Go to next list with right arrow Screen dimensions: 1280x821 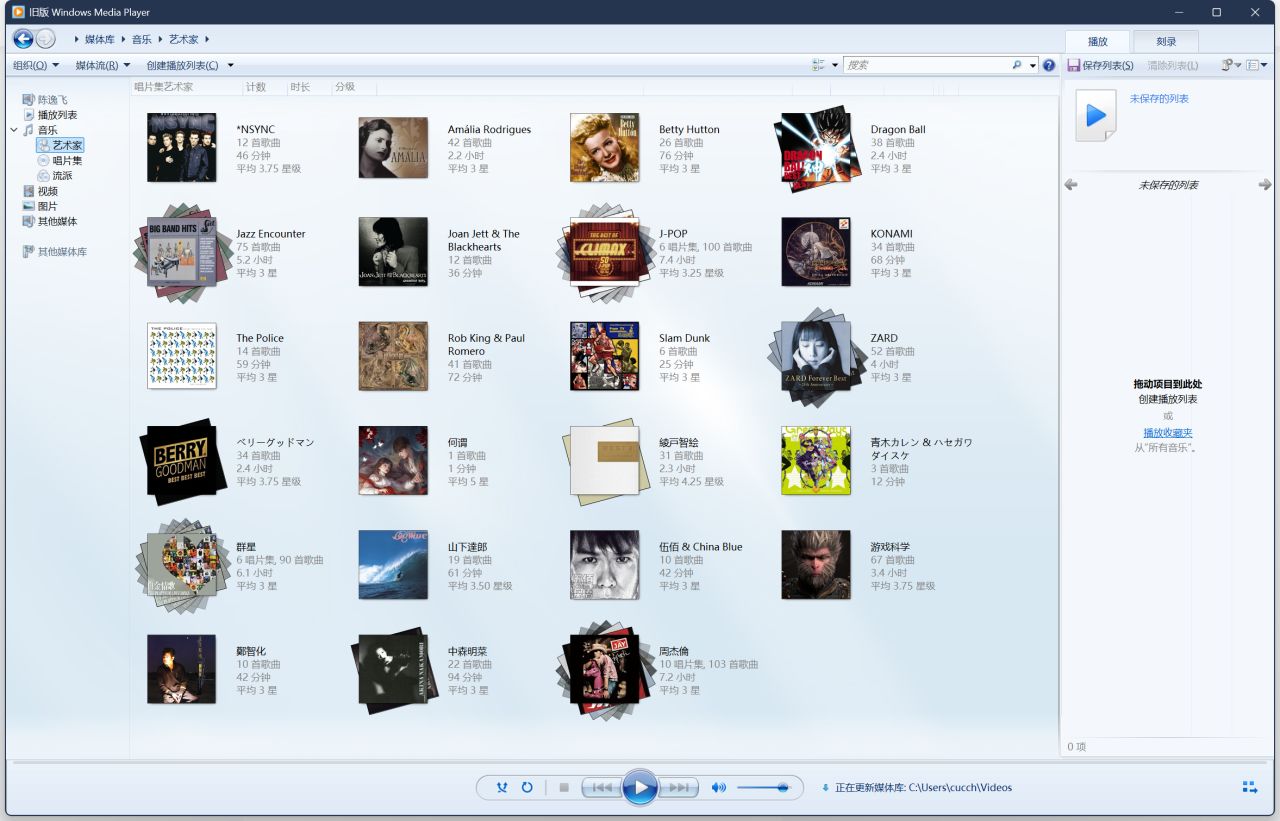(1265, 185)
